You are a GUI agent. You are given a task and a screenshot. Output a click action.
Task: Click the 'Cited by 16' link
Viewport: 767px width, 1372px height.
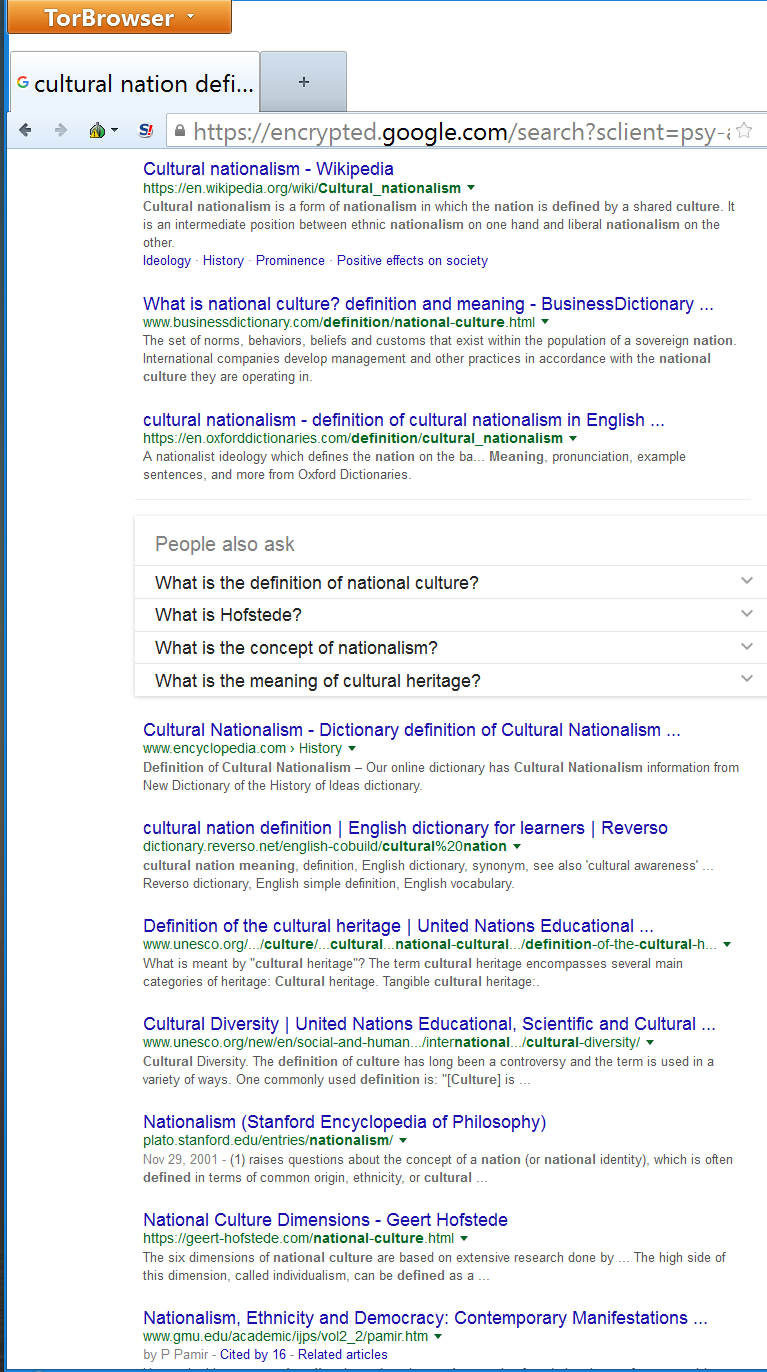(252, 1354)
